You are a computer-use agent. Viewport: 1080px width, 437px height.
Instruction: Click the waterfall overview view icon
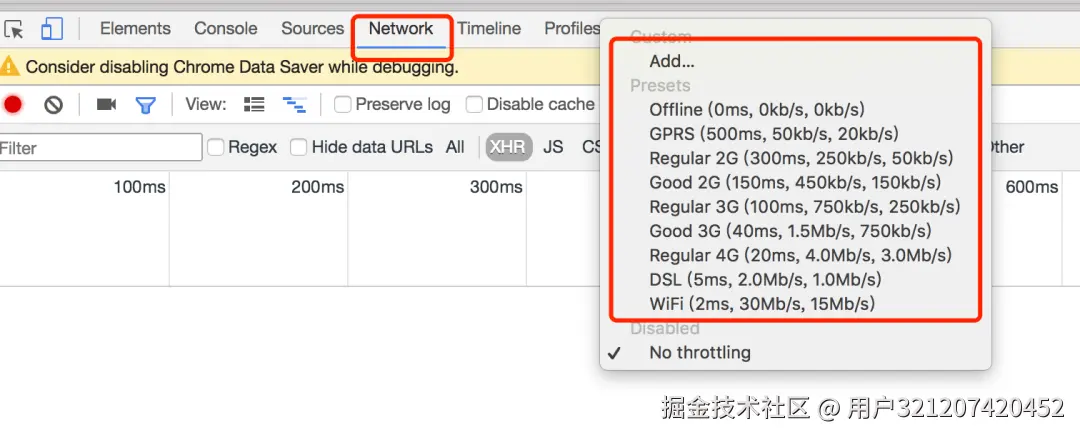click(x=294, y=104)
